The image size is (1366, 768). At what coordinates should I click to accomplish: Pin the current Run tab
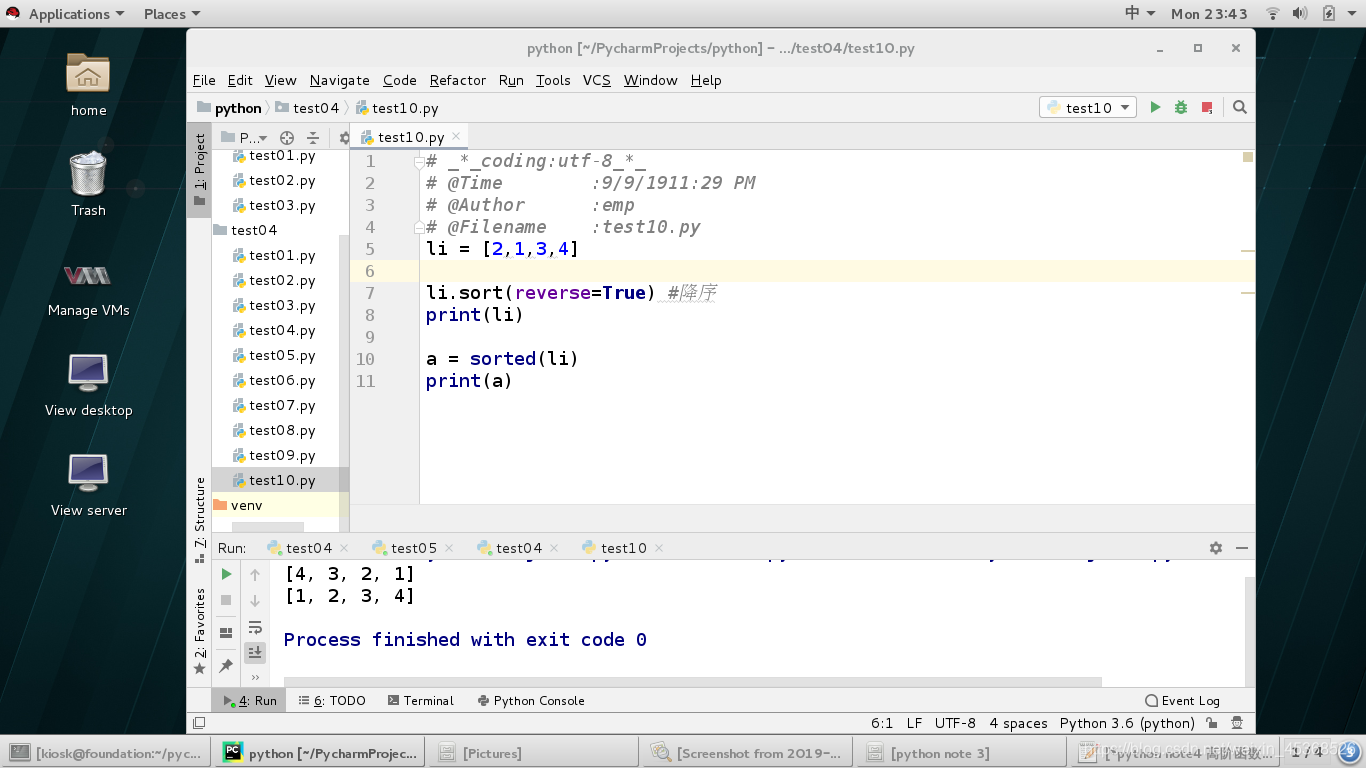tap(226, 665)
